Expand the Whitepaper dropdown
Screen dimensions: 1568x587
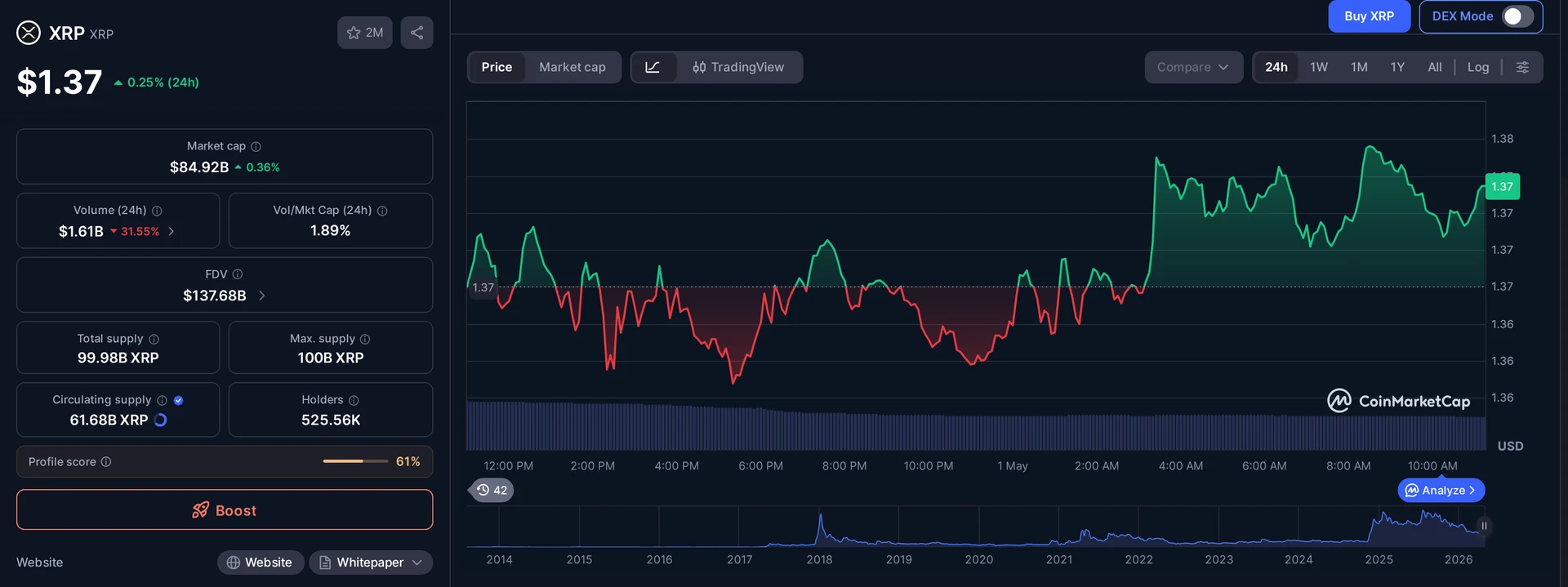(371, 563)
